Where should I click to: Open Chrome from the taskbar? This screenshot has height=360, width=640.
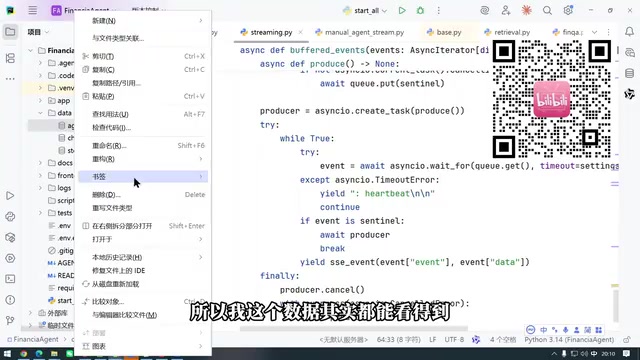24,354
